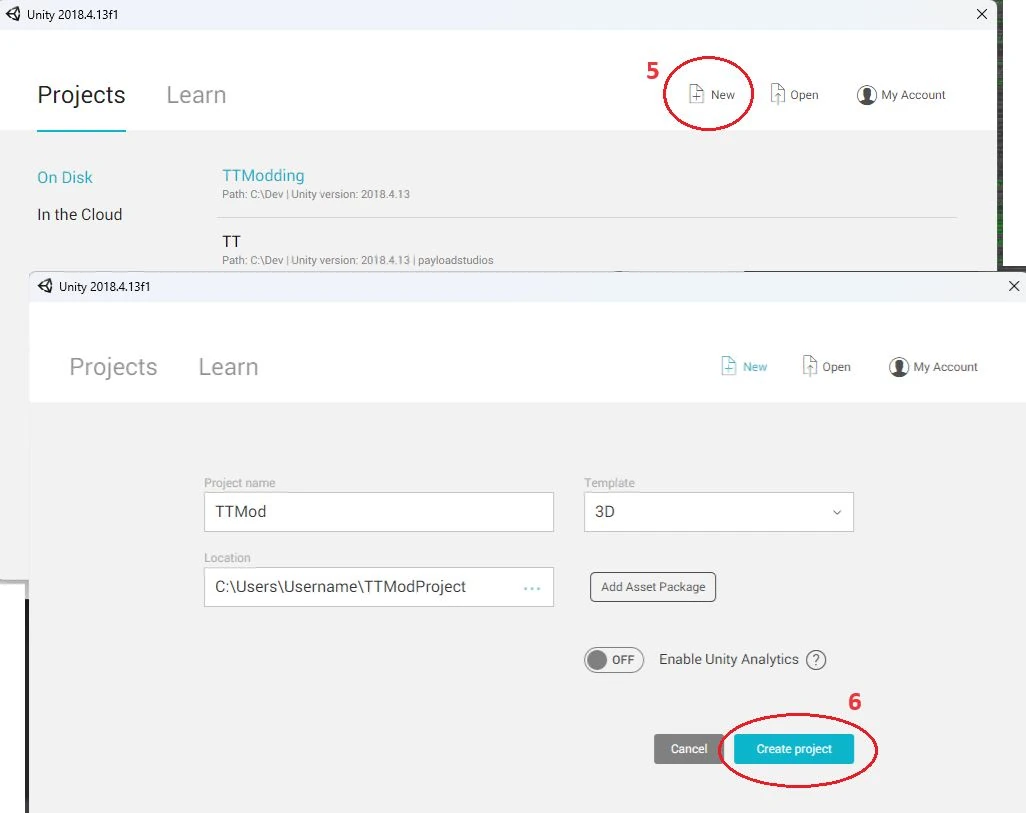Switch to Projects tab in front window

[113, 367]
